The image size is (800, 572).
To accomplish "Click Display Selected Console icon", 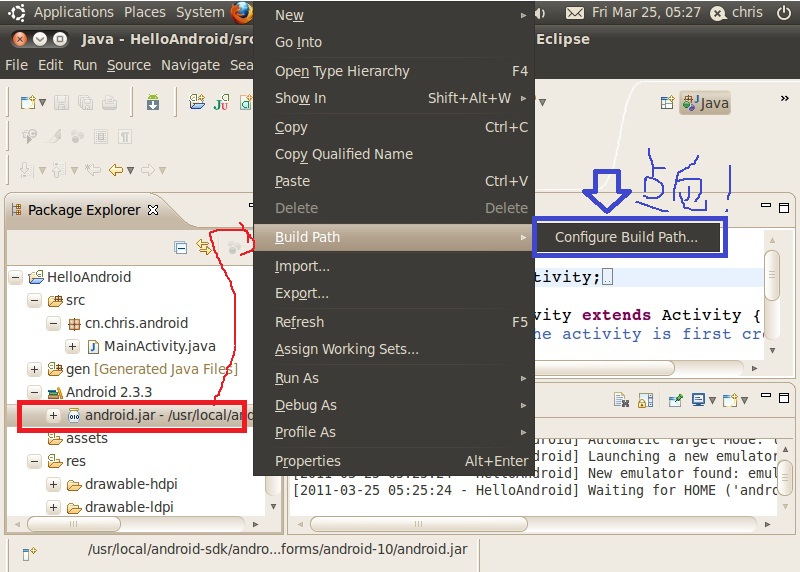I will click(x=698, y=400).
